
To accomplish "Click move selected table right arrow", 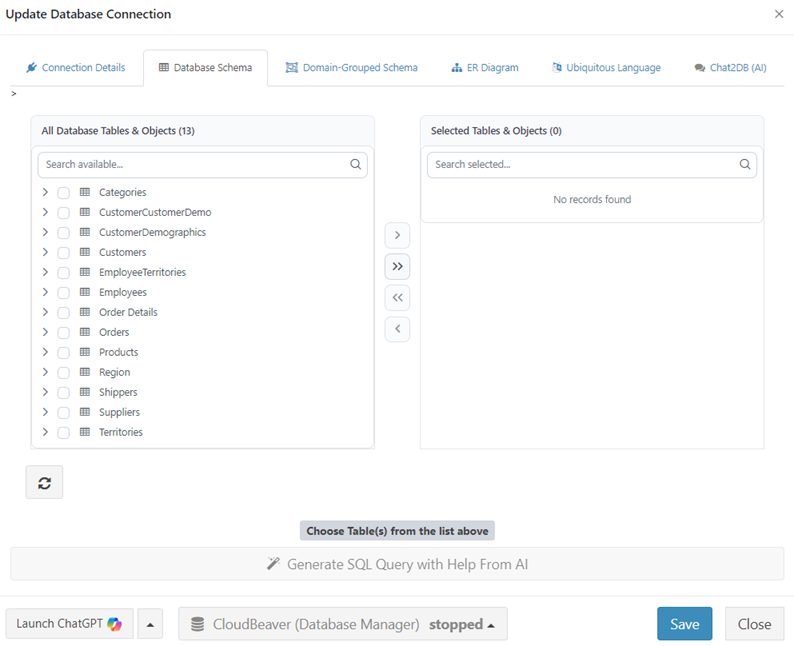I will click(397, 235).
